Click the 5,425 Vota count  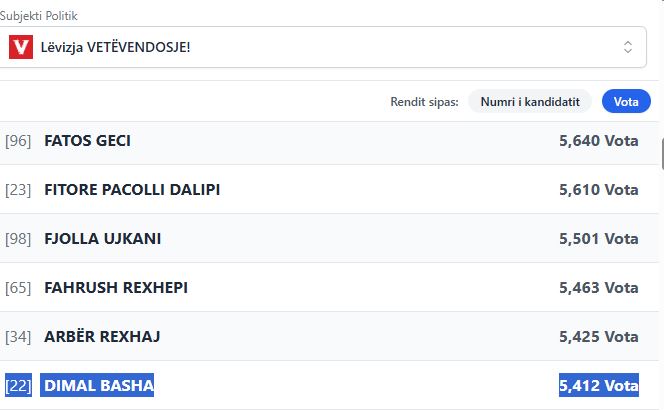pyautogui.click(x=598, y=337)
